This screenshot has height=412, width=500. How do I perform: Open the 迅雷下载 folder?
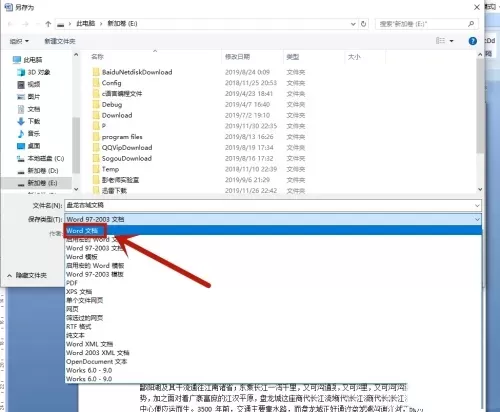[110, 190]
